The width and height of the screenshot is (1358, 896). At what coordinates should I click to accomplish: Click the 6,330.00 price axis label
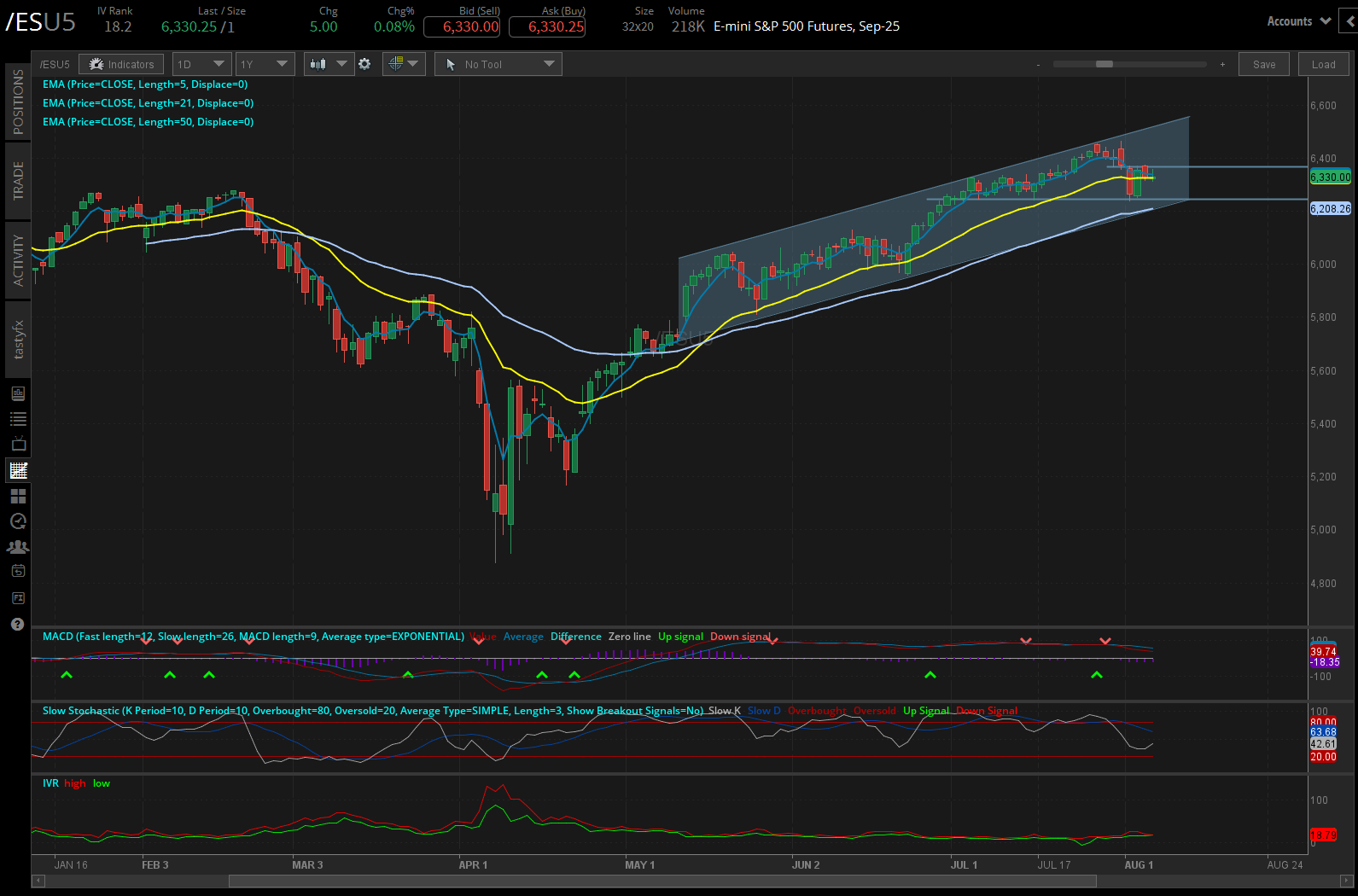tap(1331, 177)
